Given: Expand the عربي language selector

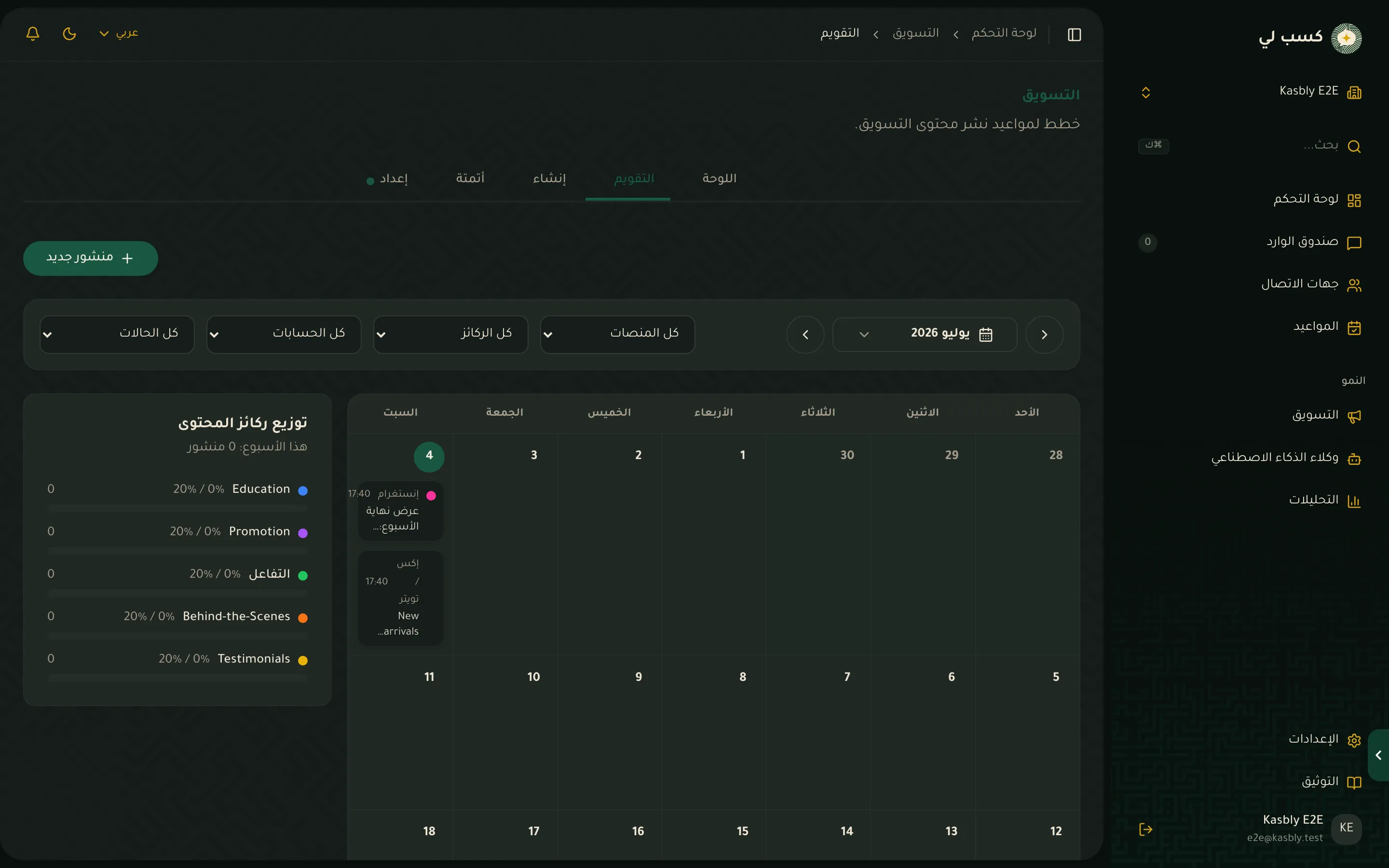Looking at the screenshot, I should [x=119, y=33].
